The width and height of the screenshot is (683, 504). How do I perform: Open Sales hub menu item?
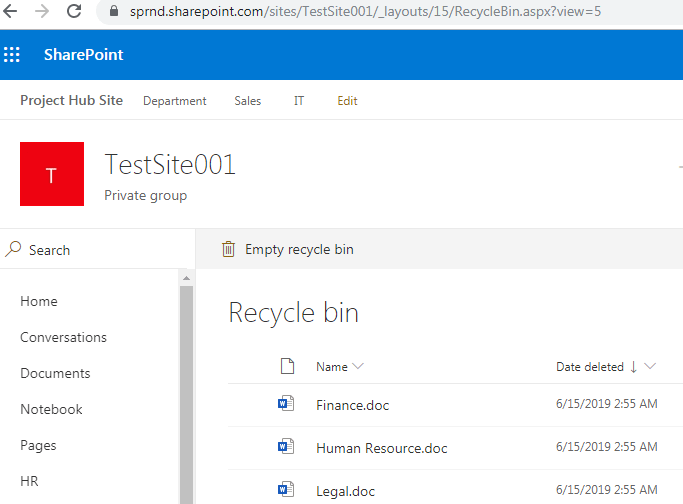tap(247, 101)
